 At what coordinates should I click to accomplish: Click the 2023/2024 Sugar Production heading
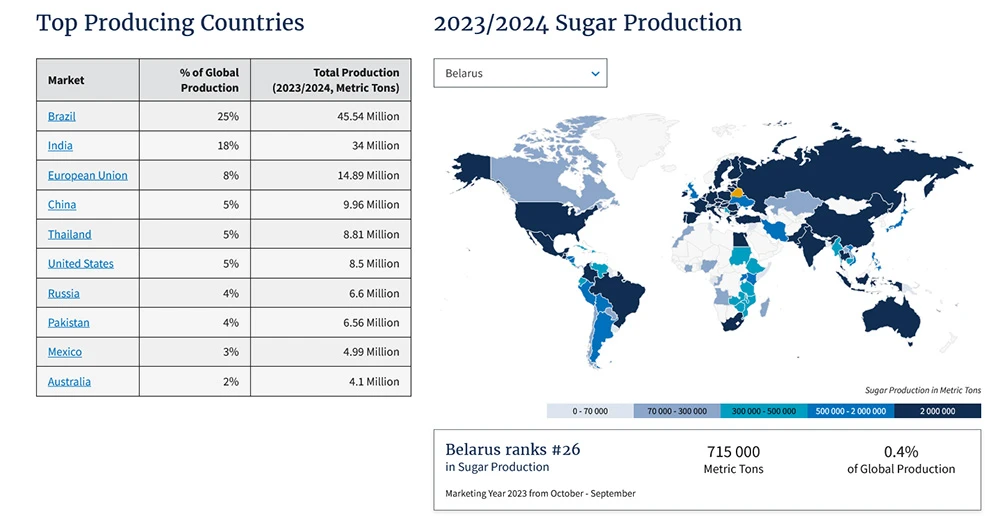click(x=587, y=23)
